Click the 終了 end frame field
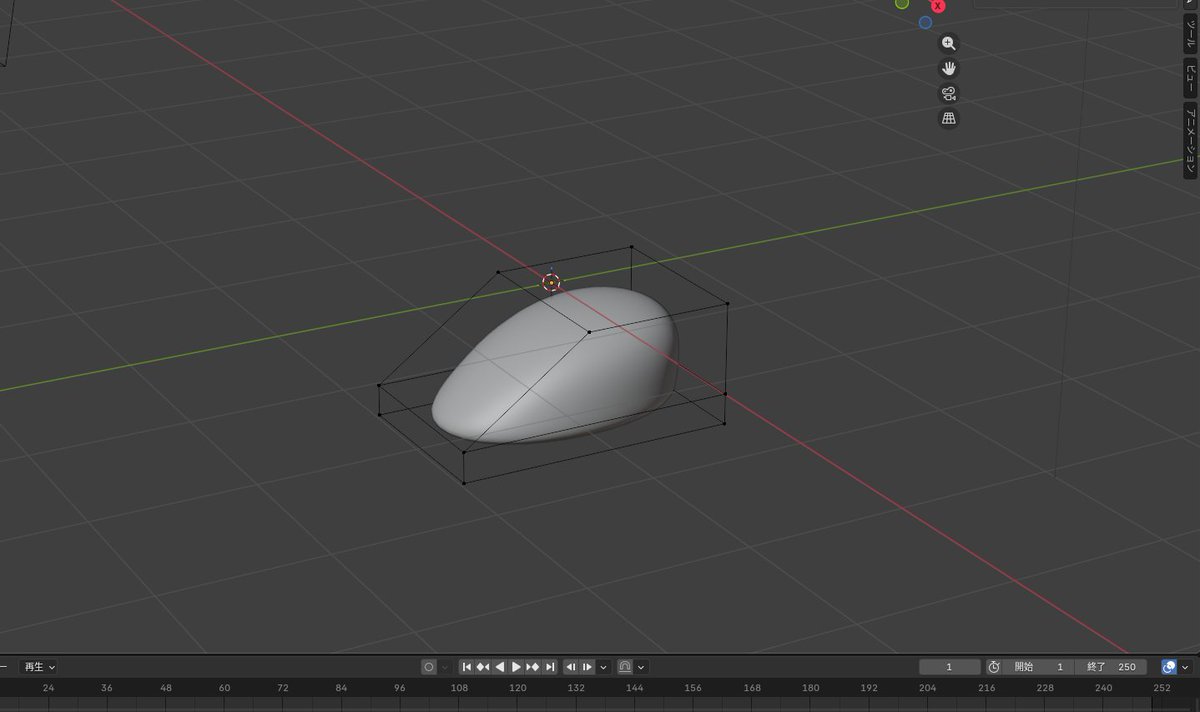 click(1111, 667)
